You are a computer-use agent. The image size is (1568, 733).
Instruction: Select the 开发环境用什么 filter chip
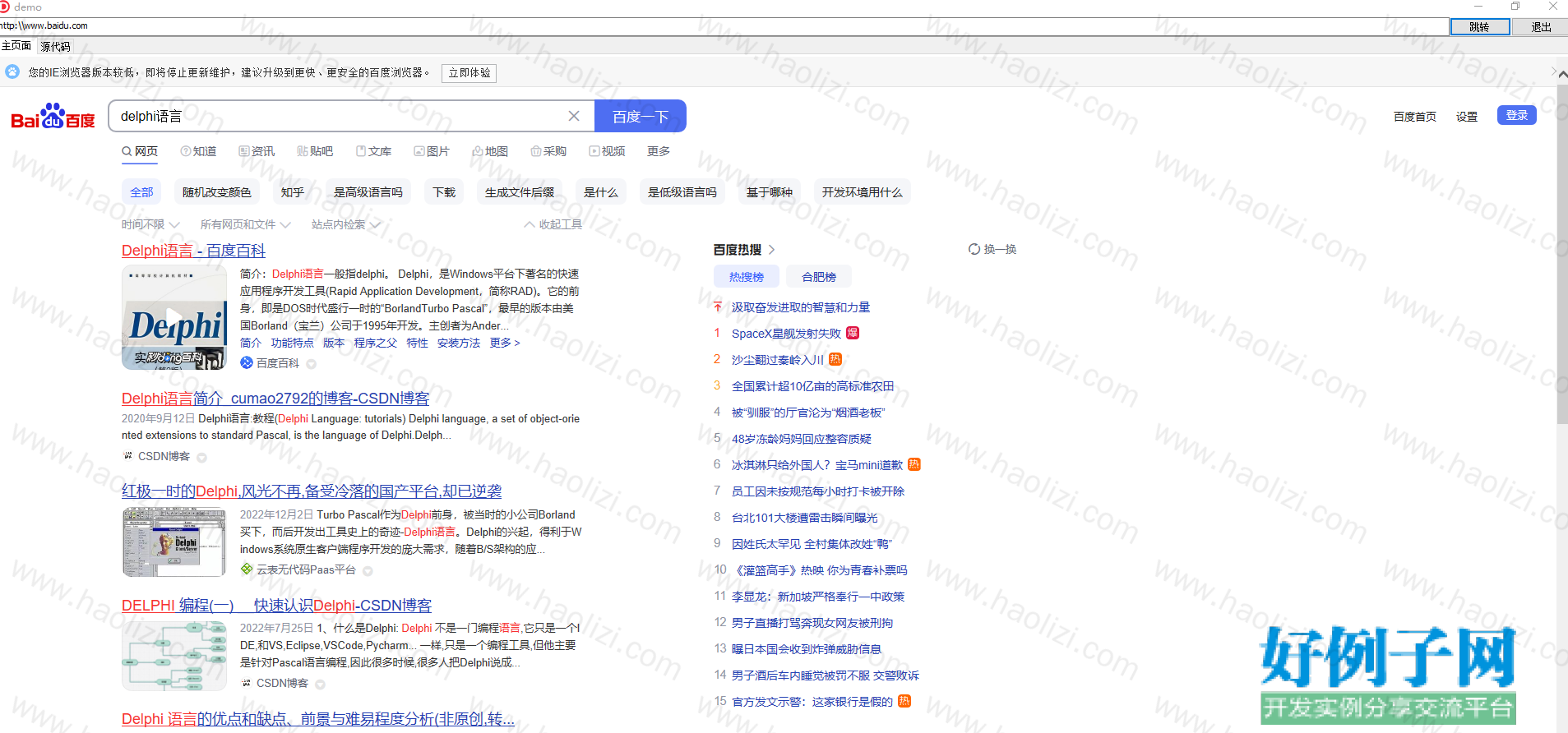click(x=863, y=192)
